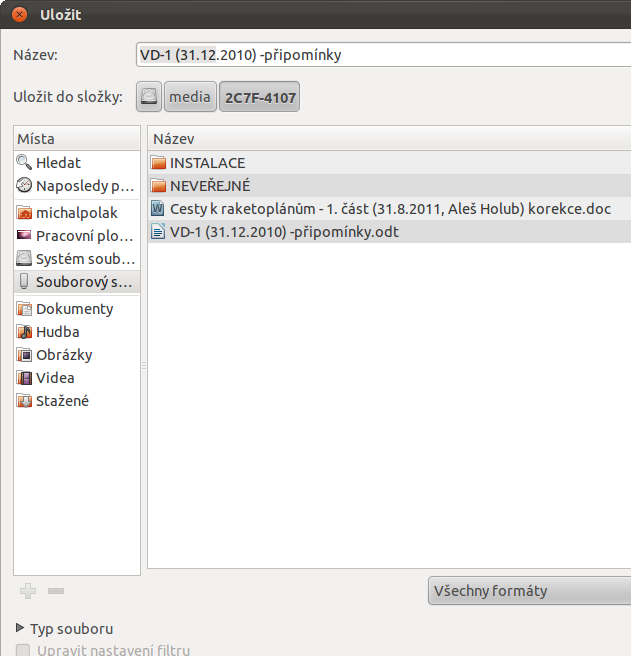Viewport: 631px width, 656px height.
Task: Open Obrázky bookmark
Action: click(x=77, y=355)
